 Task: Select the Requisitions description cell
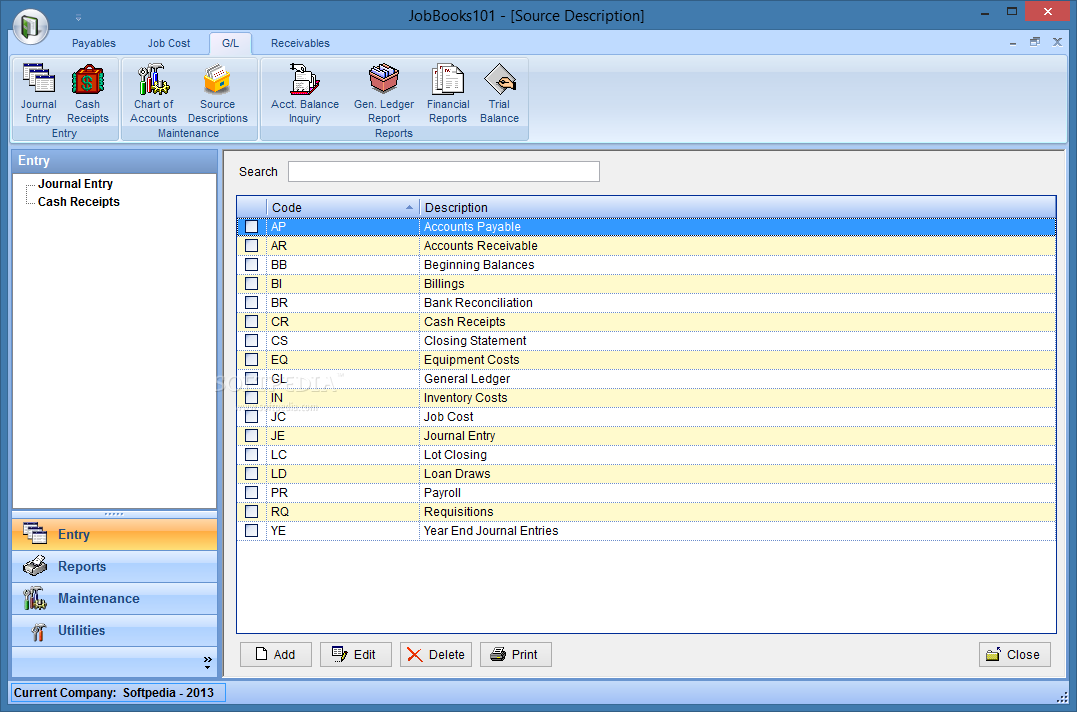pos(738,512)
